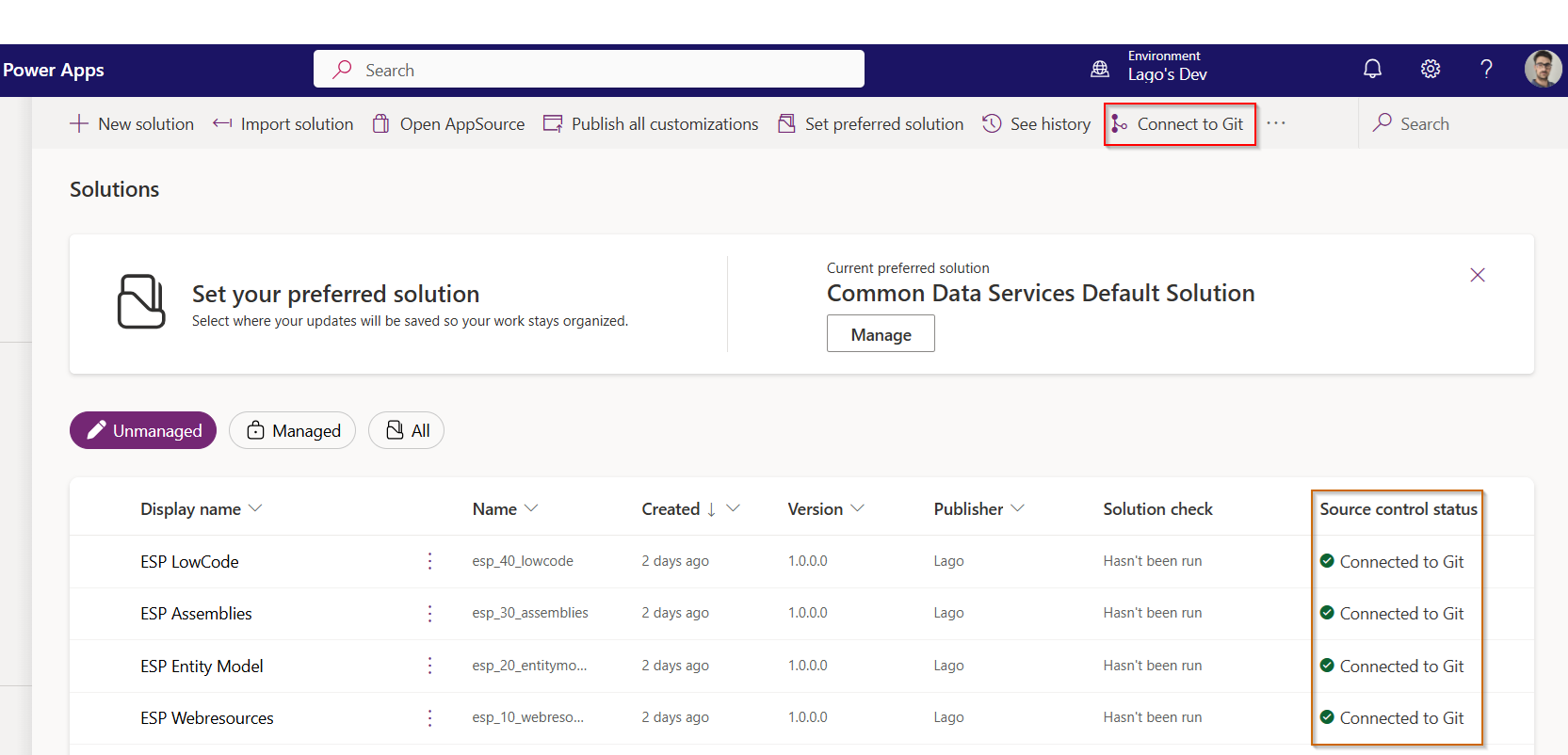Screen dimensions: 1568x755
Task: Open the user profile avatar
Action: point(1543,69)
